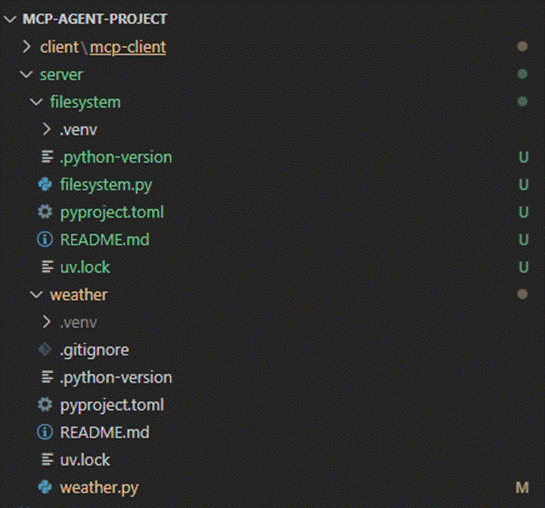Collapse the MCP-AGENT-PROJECT root section
This screenshot has height=508, width=545.
10,19
